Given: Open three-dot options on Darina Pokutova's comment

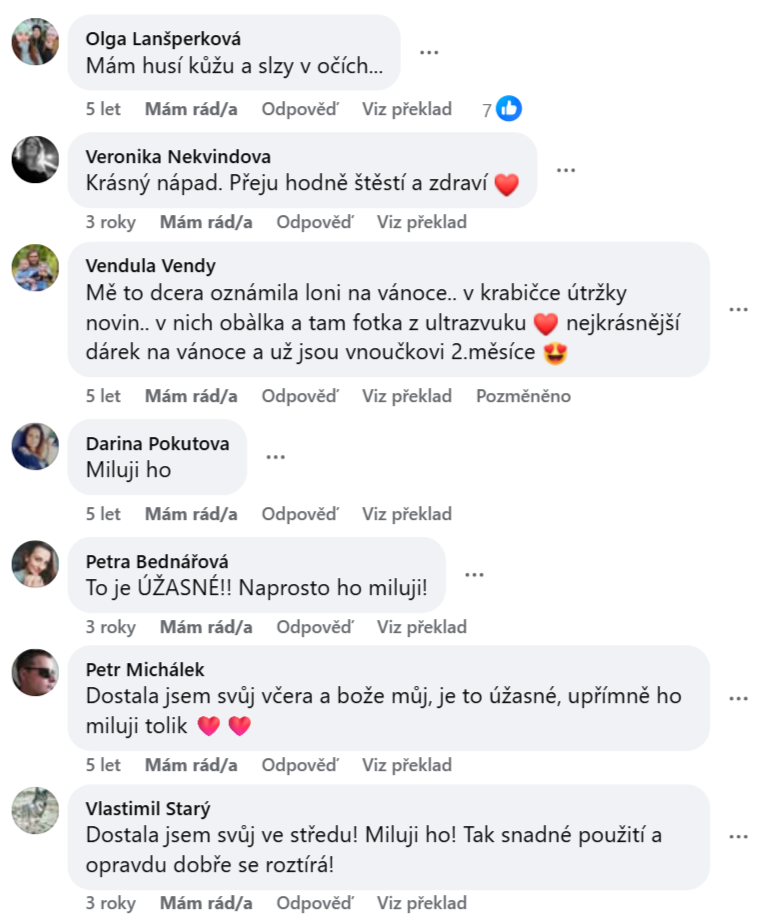Looking at the screenshot, I should pos(275,456).
